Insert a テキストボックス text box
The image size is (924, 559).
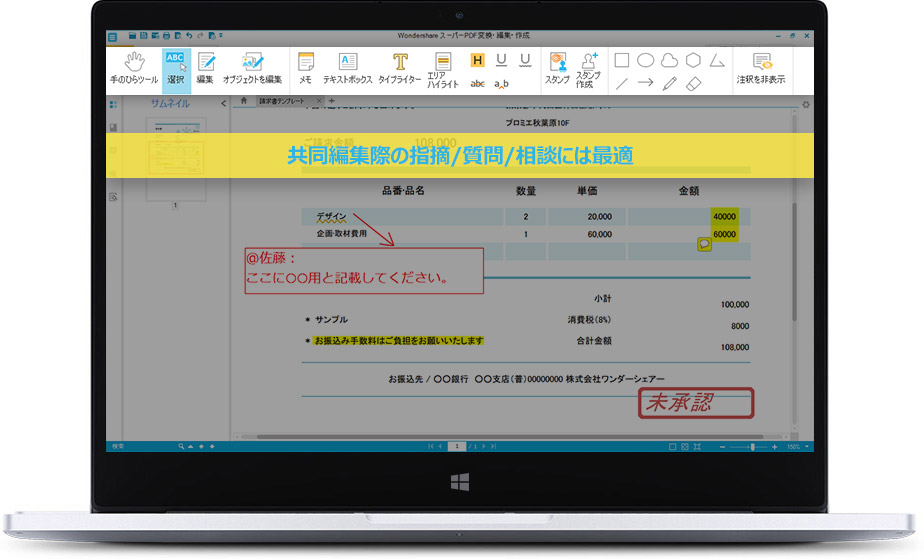348,68
